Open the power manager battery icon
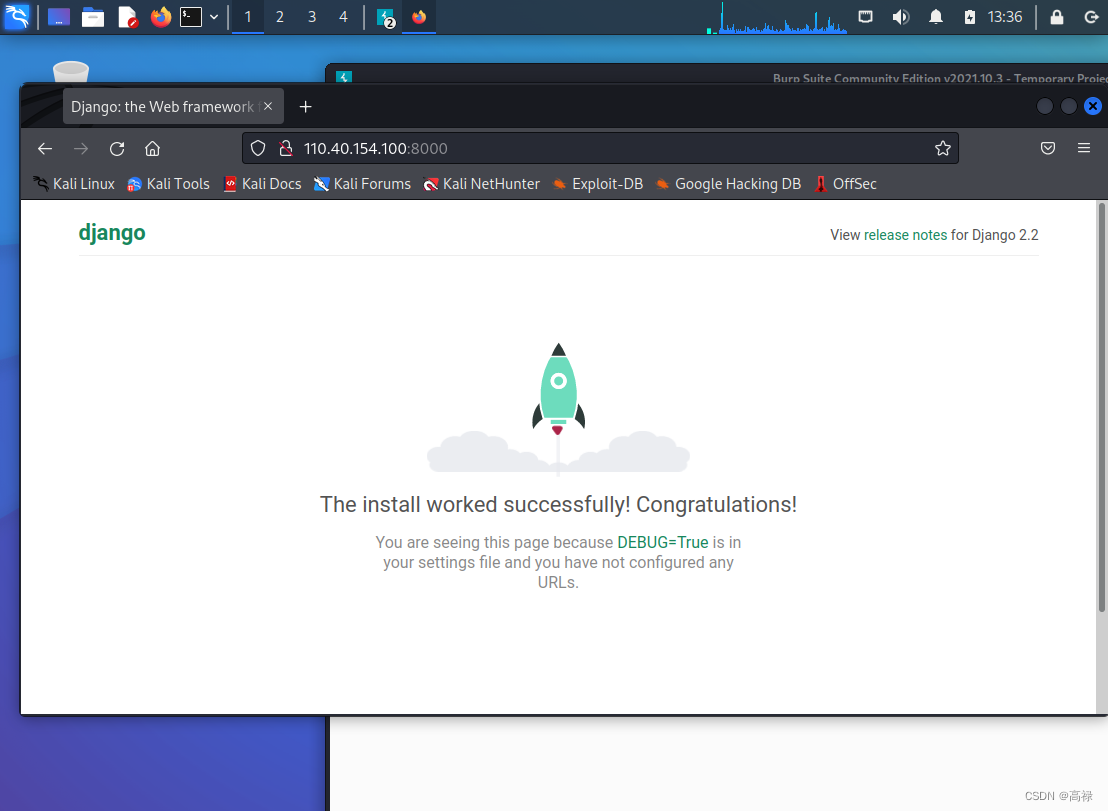The height and width of the screenshot is (811, 1108). point(970,17)
